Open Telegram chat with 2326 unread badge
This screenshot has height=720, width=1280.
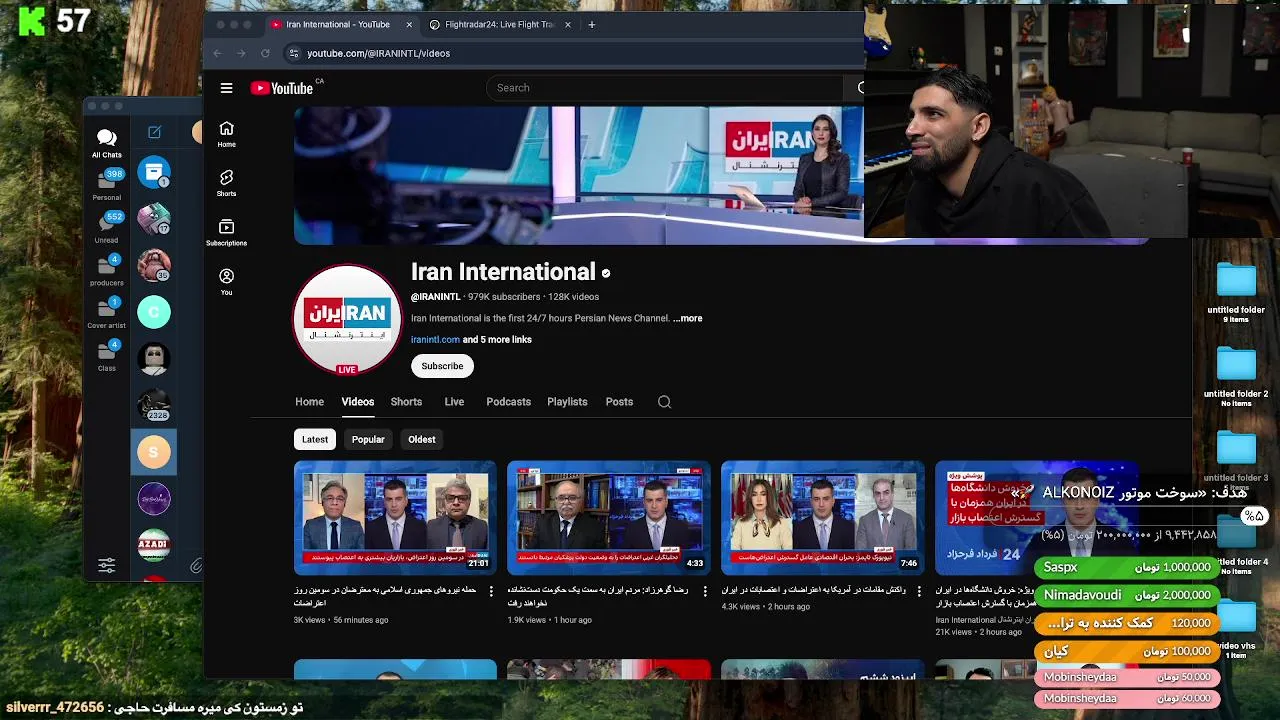click(154, 405)
